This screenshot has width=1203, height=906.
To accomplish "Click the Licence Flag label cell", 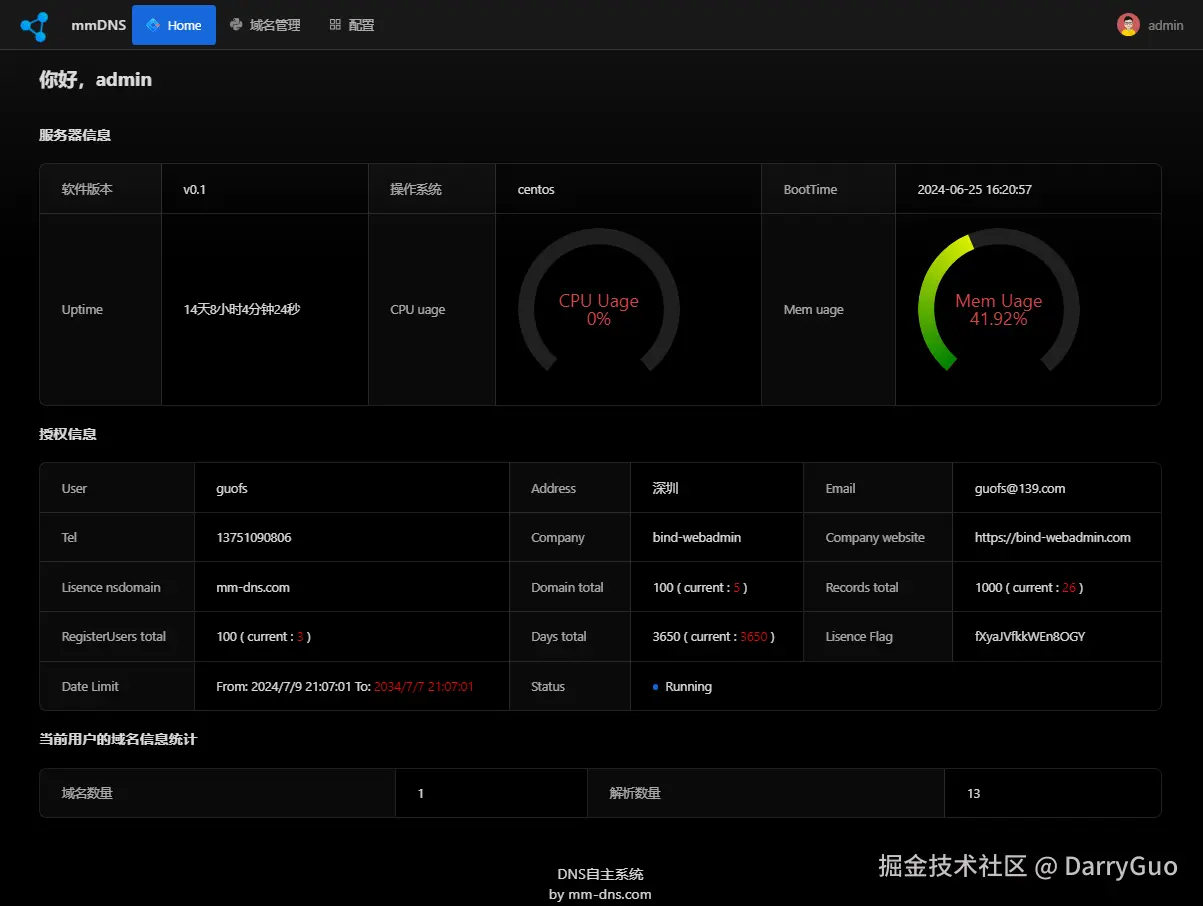I will tap(878, 636).
